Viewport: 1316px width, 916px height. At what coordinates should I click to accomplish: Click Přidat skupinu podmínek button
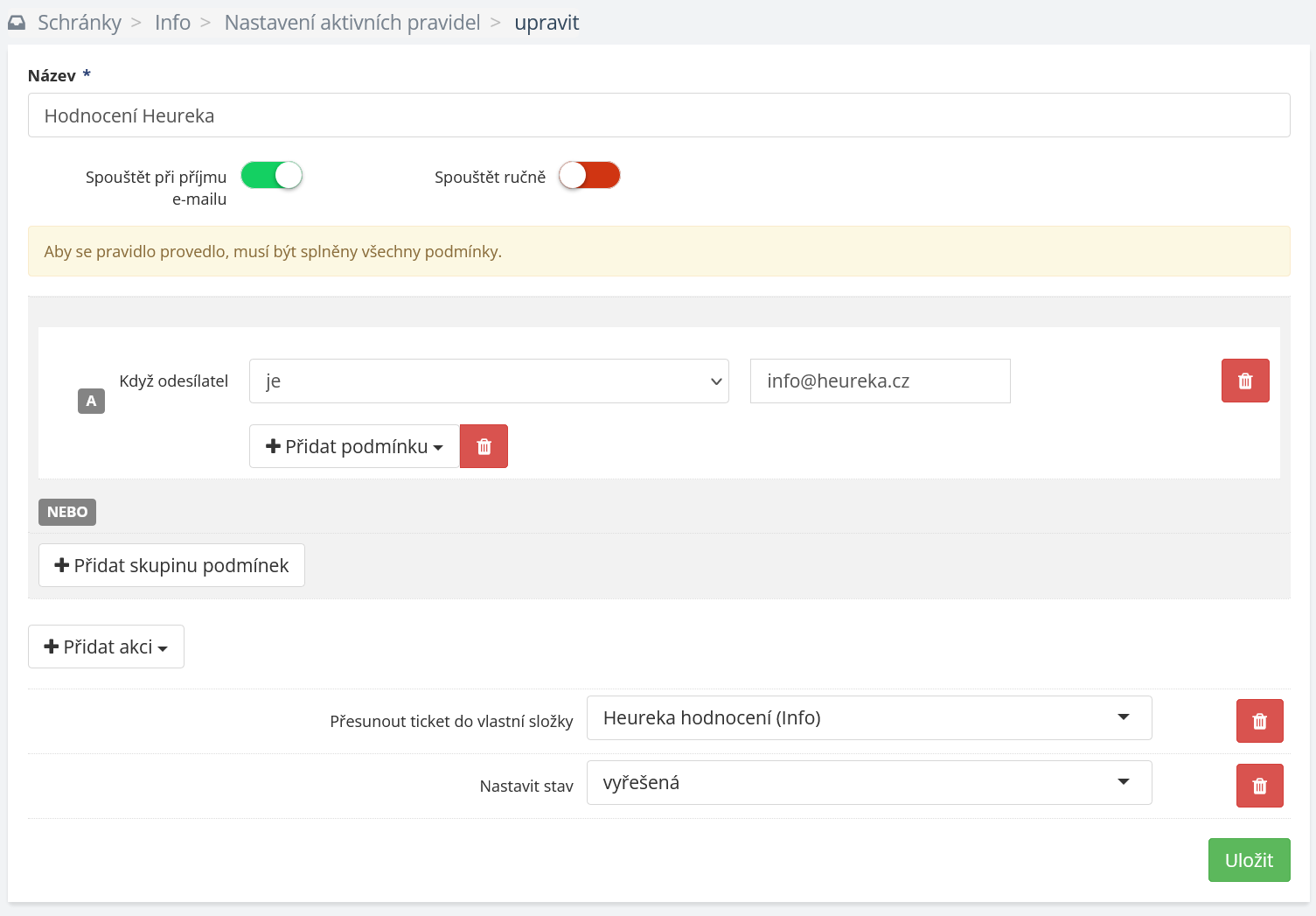171,565
